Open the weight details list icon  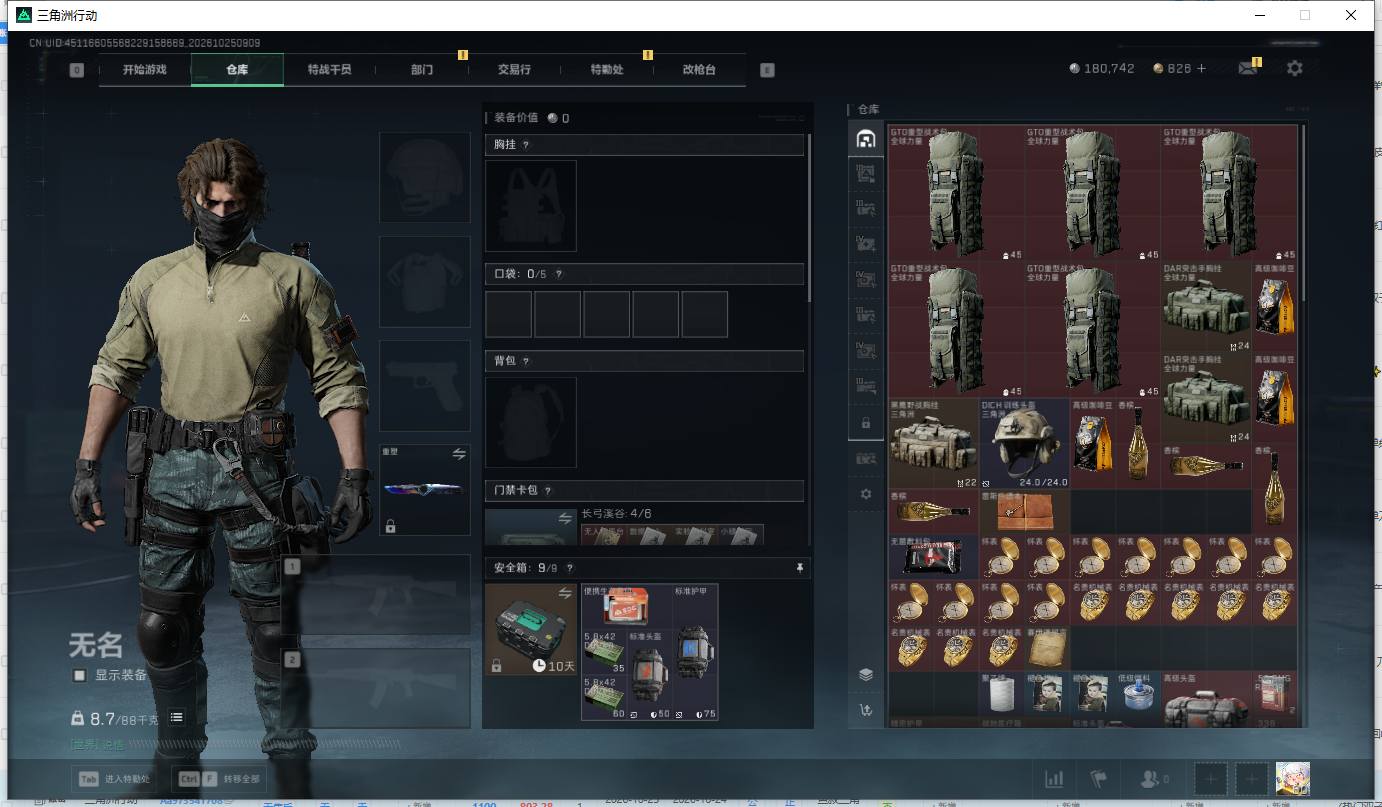[x=176, y=717]
